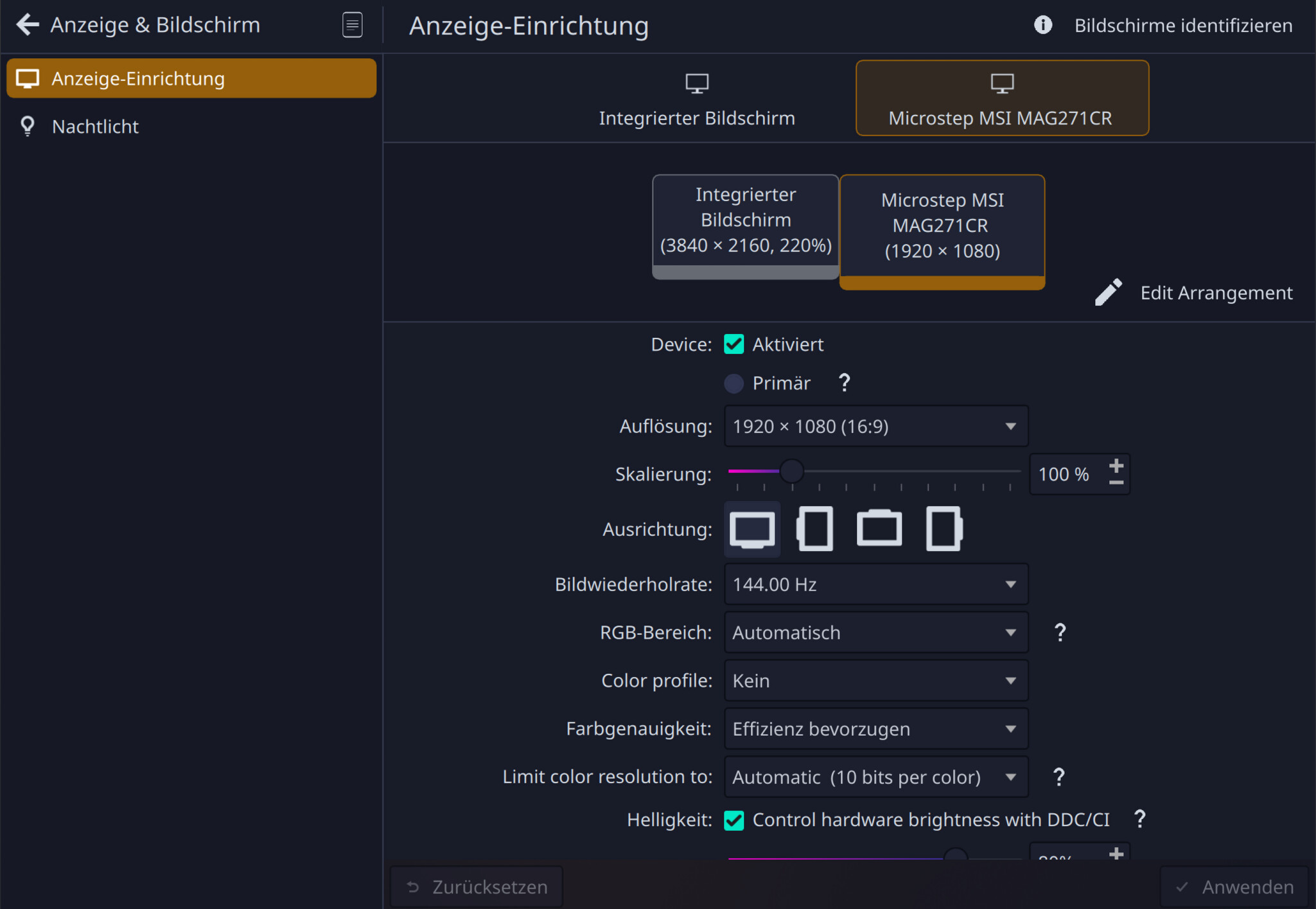Viewport: 1316px width, 909px height.
Task: Toggle the Aktiviert checkbox
Action: 734,344
